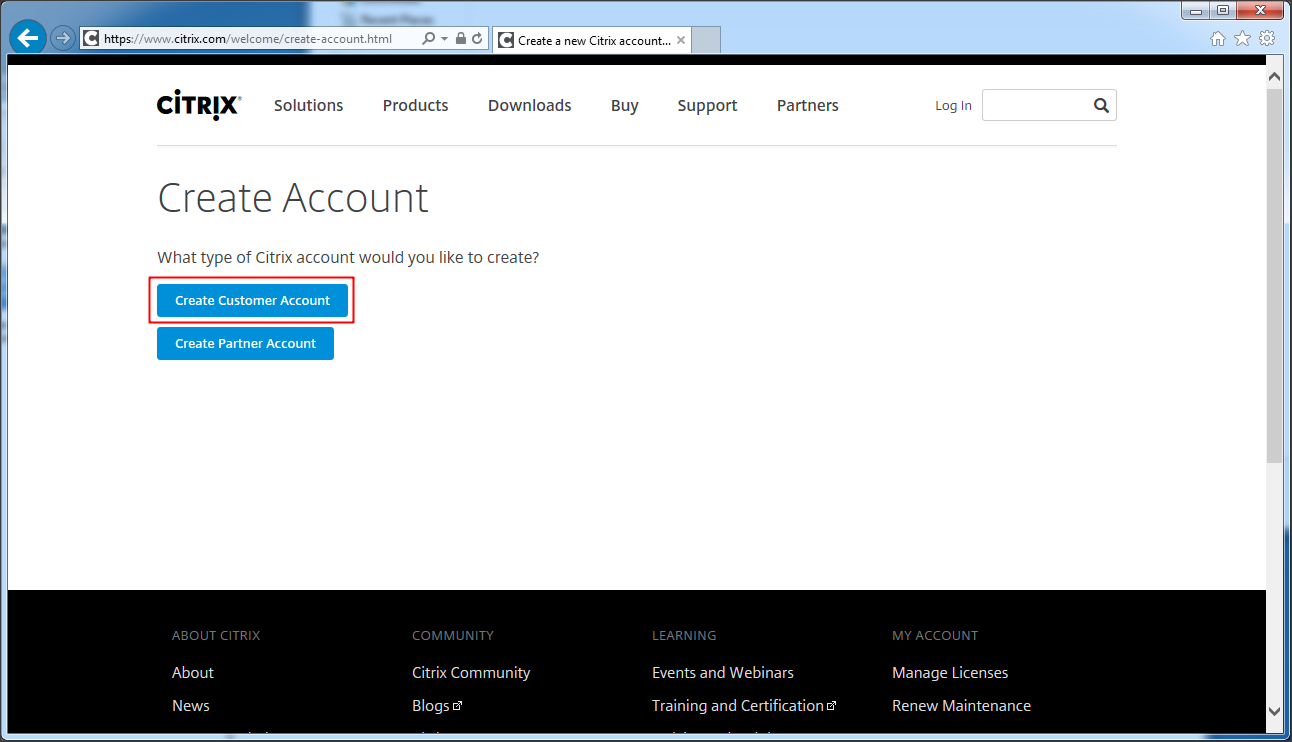Click the Citrix logo
The image size is (1292, 742).
(x=199, y=105)
